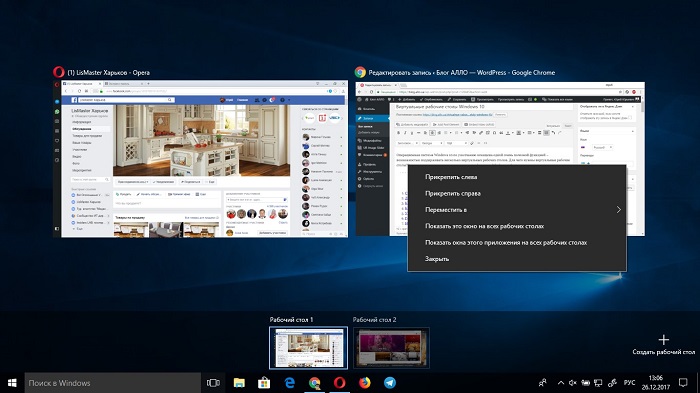Show hidden system tray icons
This screenshot has height=393, width=700.
pos(561,383)
